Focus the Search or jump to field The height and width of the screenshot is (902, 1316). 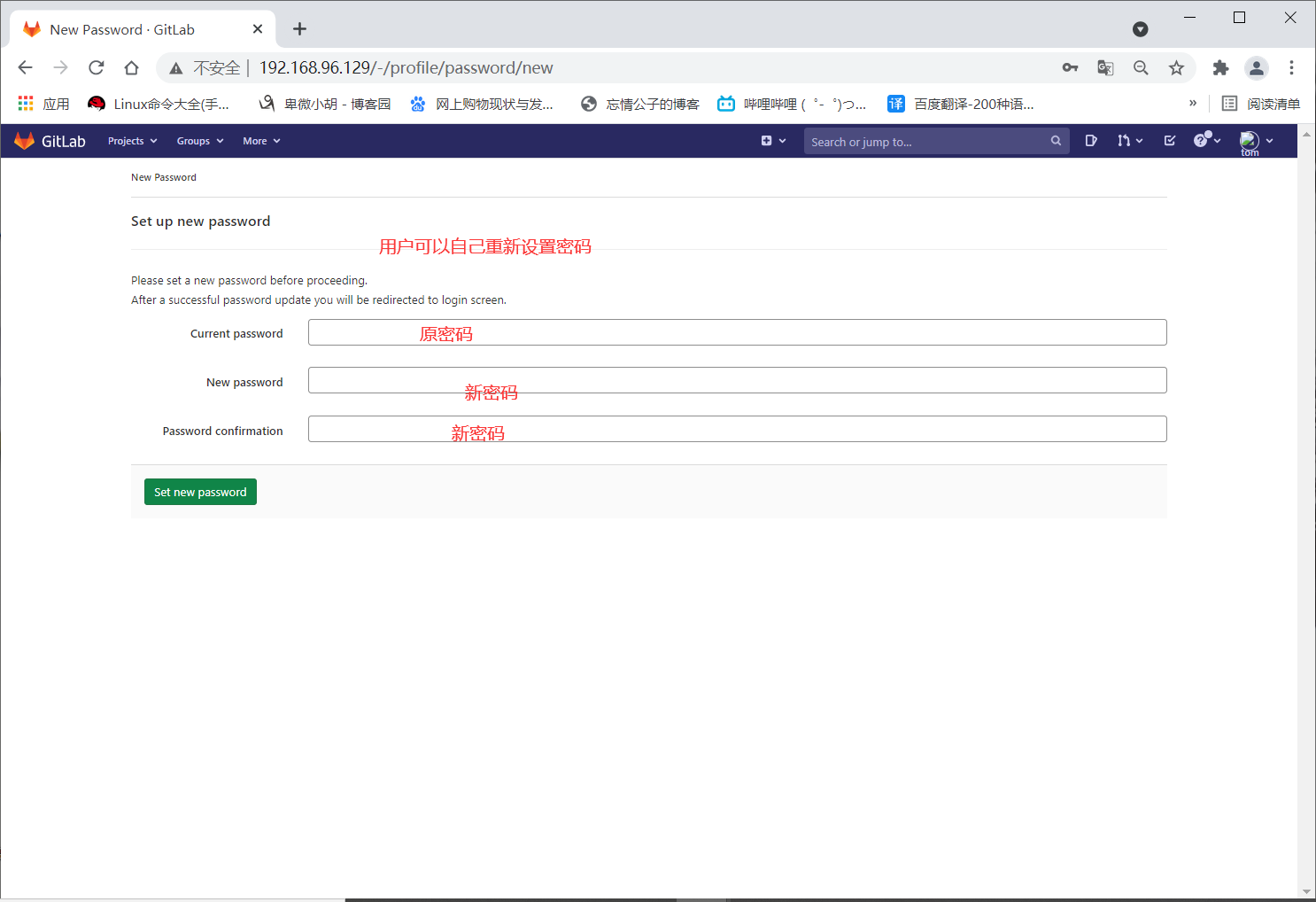click(x=936, y=141)
